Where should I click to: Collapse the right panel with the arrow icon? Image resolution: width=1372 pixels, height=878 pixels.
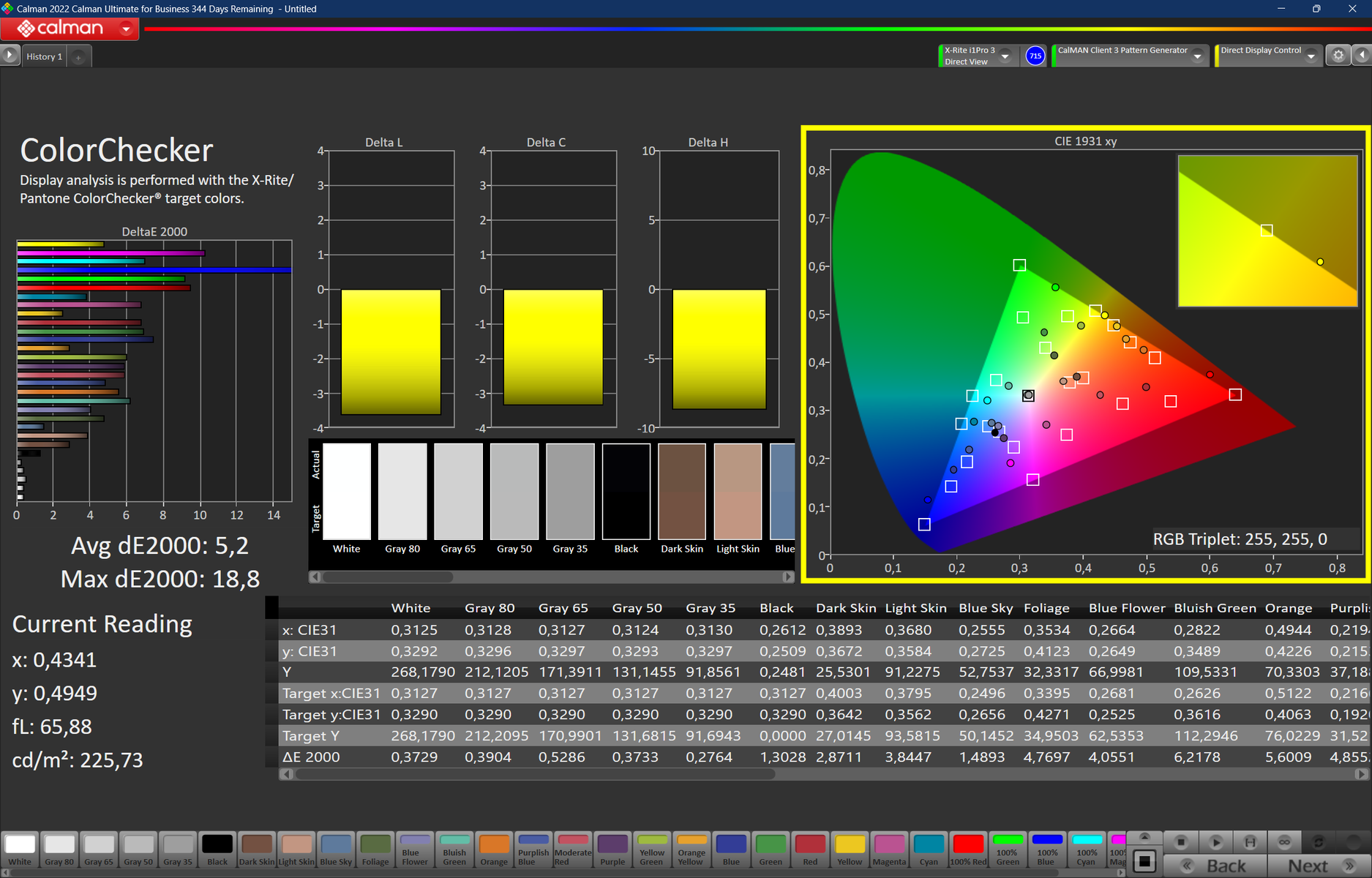(1362, 56)
